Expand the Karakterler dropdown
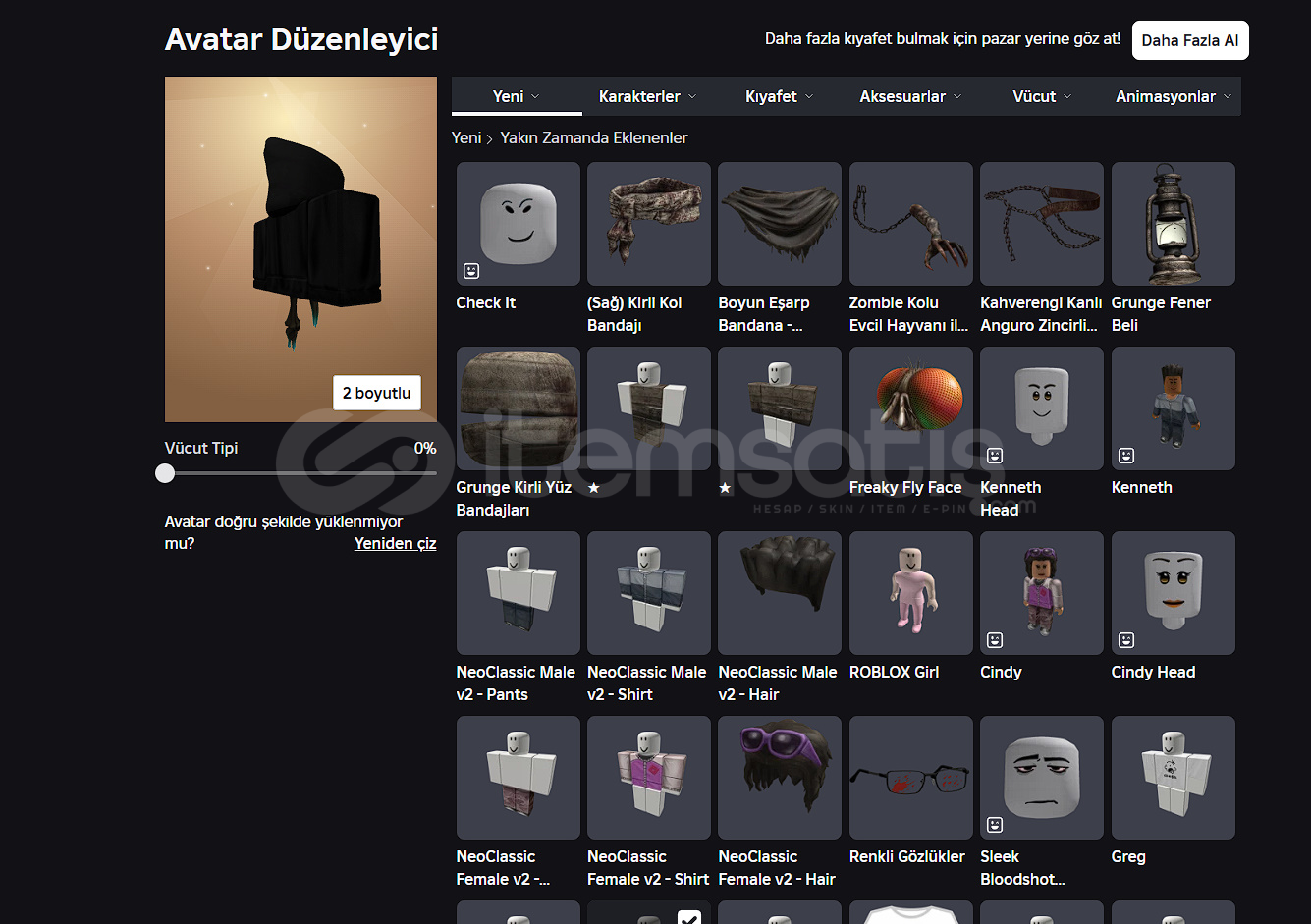Screen dimensions: 1311x924 647,96
